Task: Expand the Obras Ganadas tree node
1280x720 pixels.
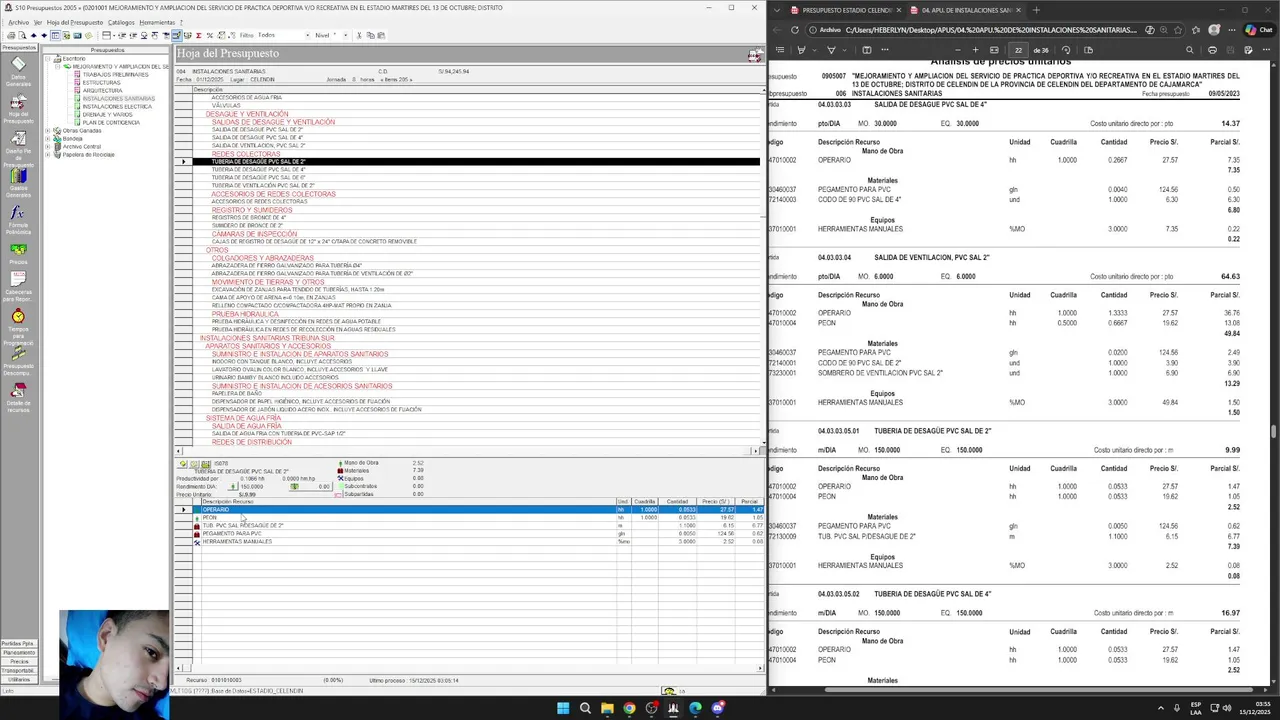Action: click(x=47, y=131)
